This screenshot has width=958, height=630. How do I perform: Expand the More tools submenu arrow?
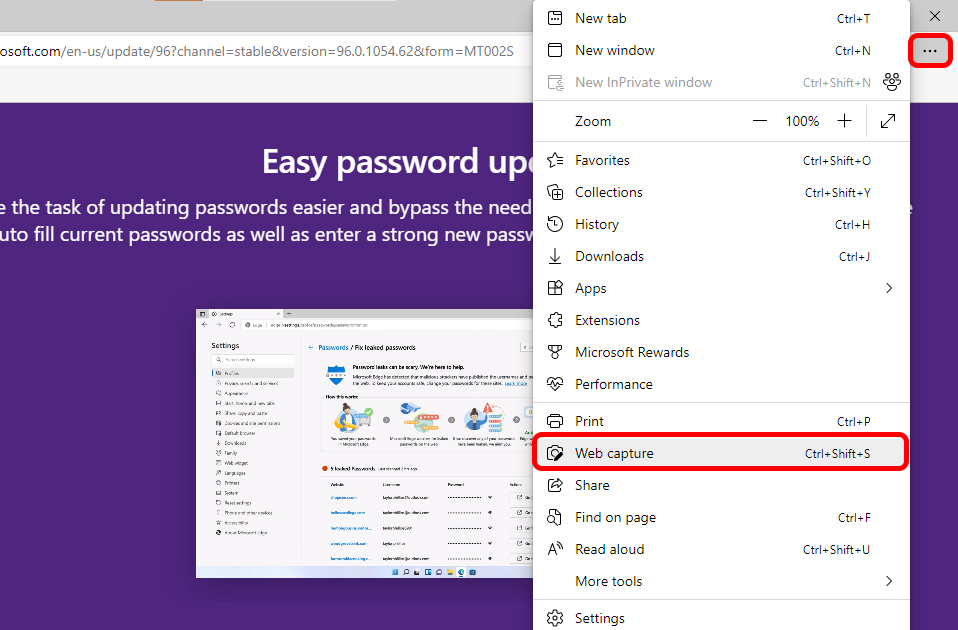click(x=889, y=581)
